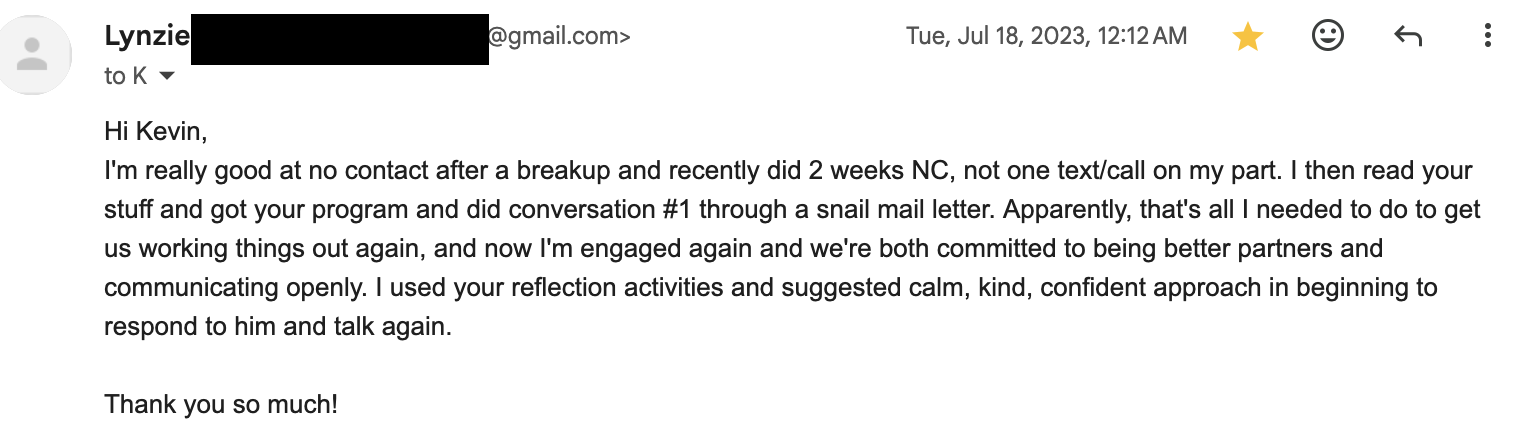Click the text "respond to him and talk again."

(x=278, y=327)
